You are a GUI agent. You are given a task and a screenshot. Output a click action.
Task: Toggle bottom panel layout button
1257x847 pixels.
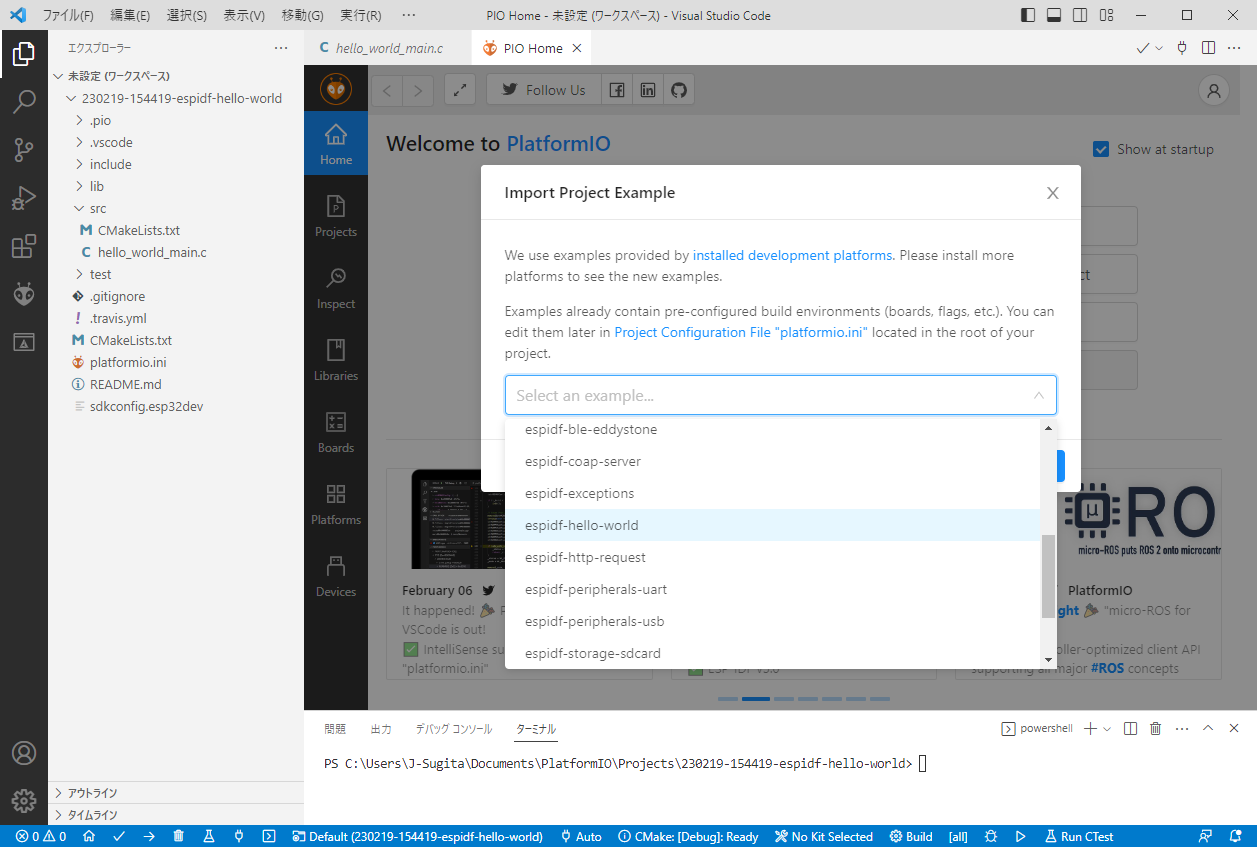(1054, 15)
